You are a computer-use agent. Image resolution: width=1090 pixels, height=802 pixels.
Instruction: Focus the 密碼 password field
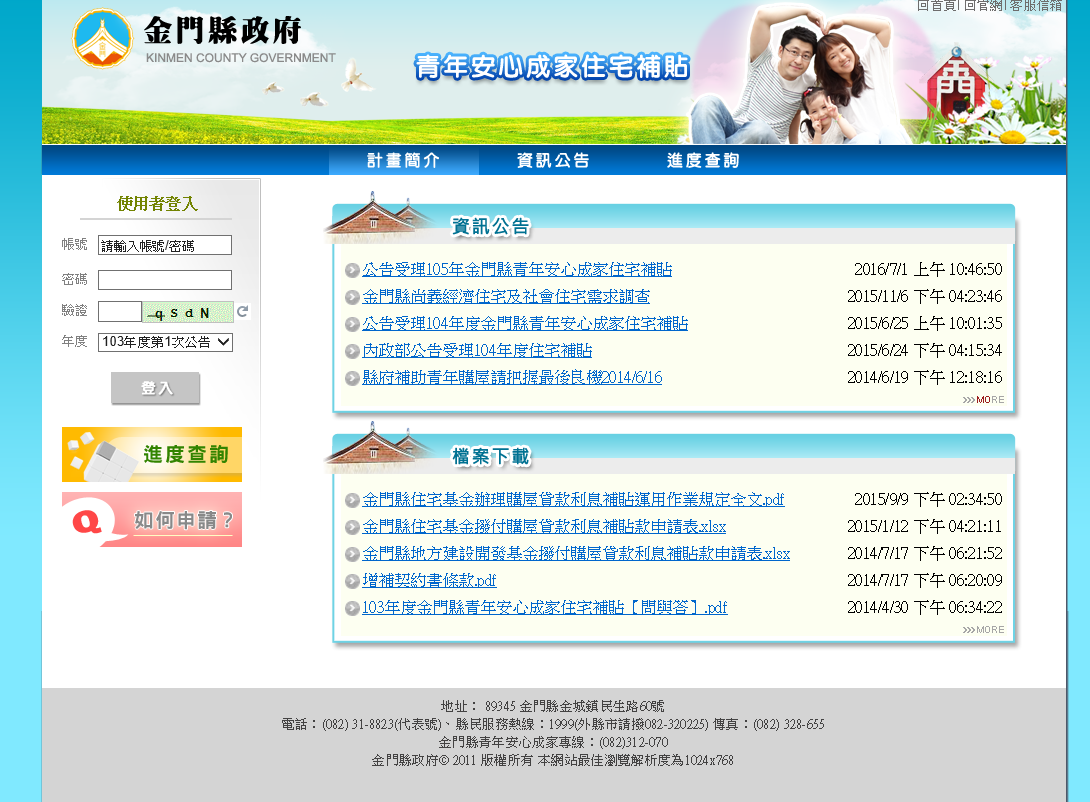(x=165, y=280)
